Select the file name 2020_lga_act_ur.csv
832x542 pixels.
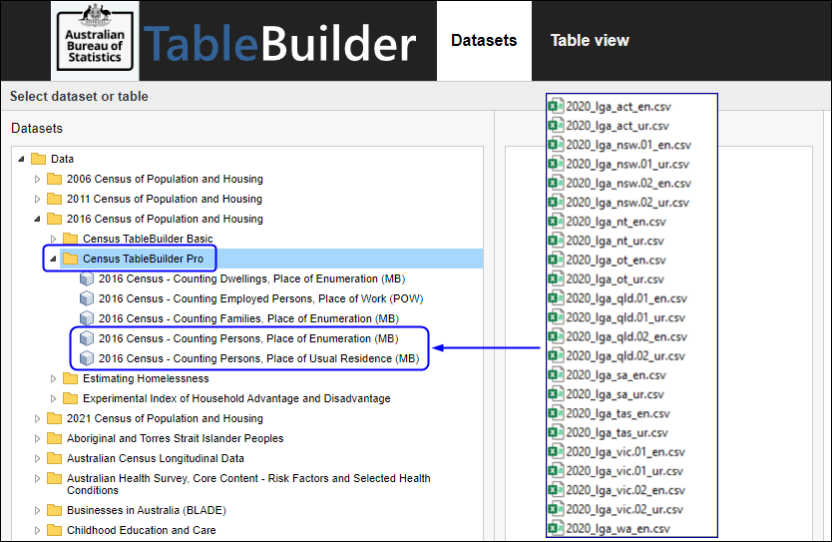tap(617, 126)
